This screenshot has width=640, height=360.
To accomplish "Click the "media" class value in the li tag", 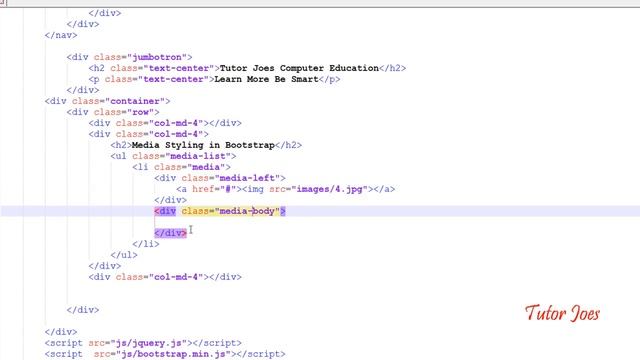I will 206,167.
